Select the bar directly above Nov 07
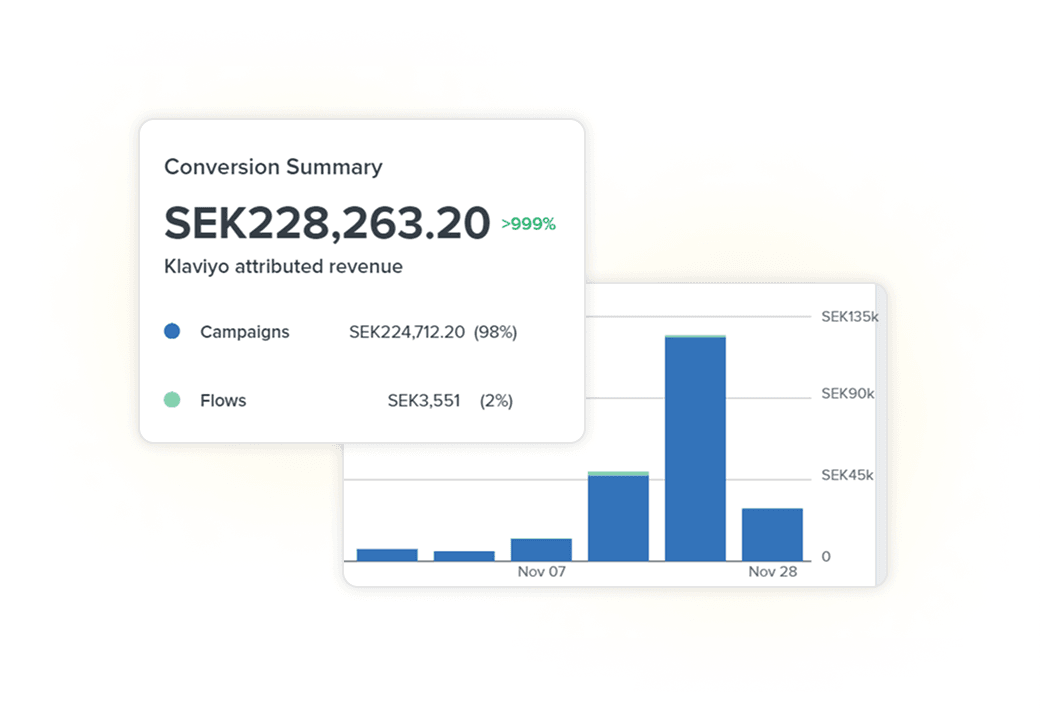 click(541, 550)
